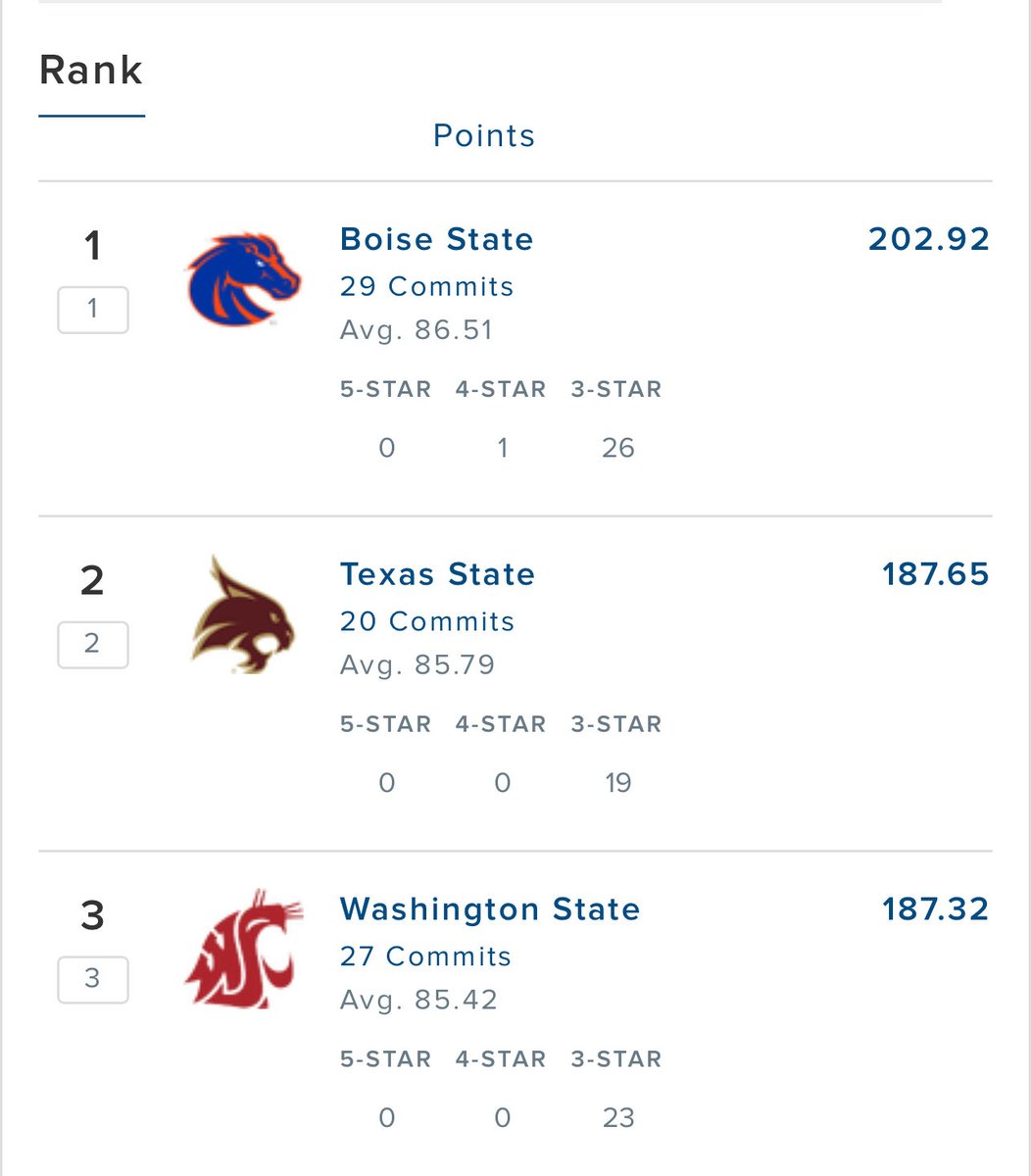1031x1176 pixels.
Task: Open the Texas State team link
Action: (x=438, y=574)
